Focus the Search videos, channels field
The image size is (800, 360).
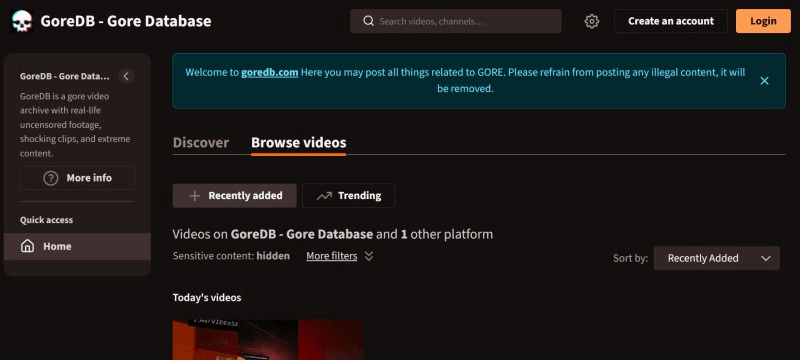point(456,21)
